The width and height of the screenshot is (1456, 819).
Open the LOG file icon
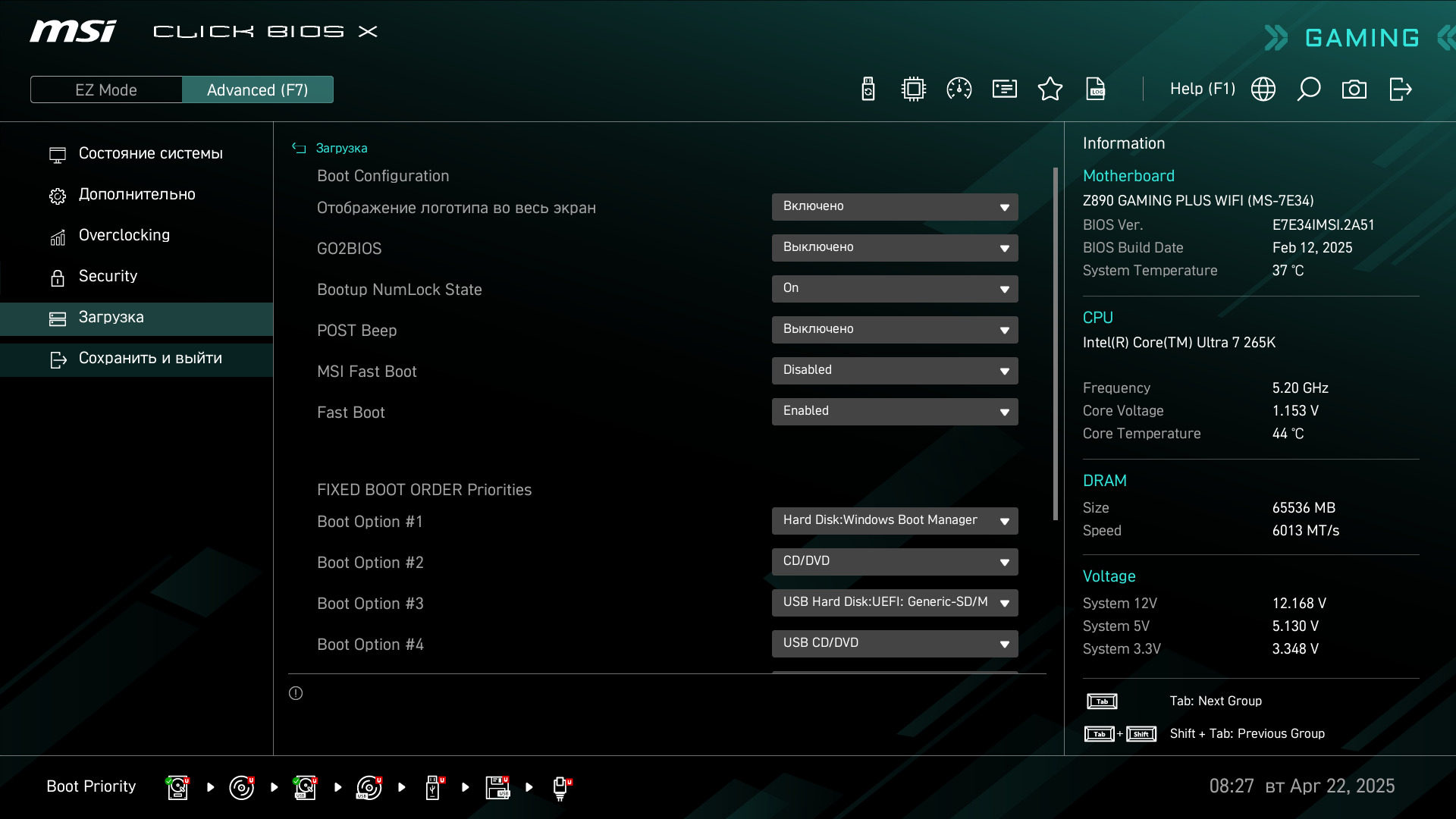click(1096, 89)
